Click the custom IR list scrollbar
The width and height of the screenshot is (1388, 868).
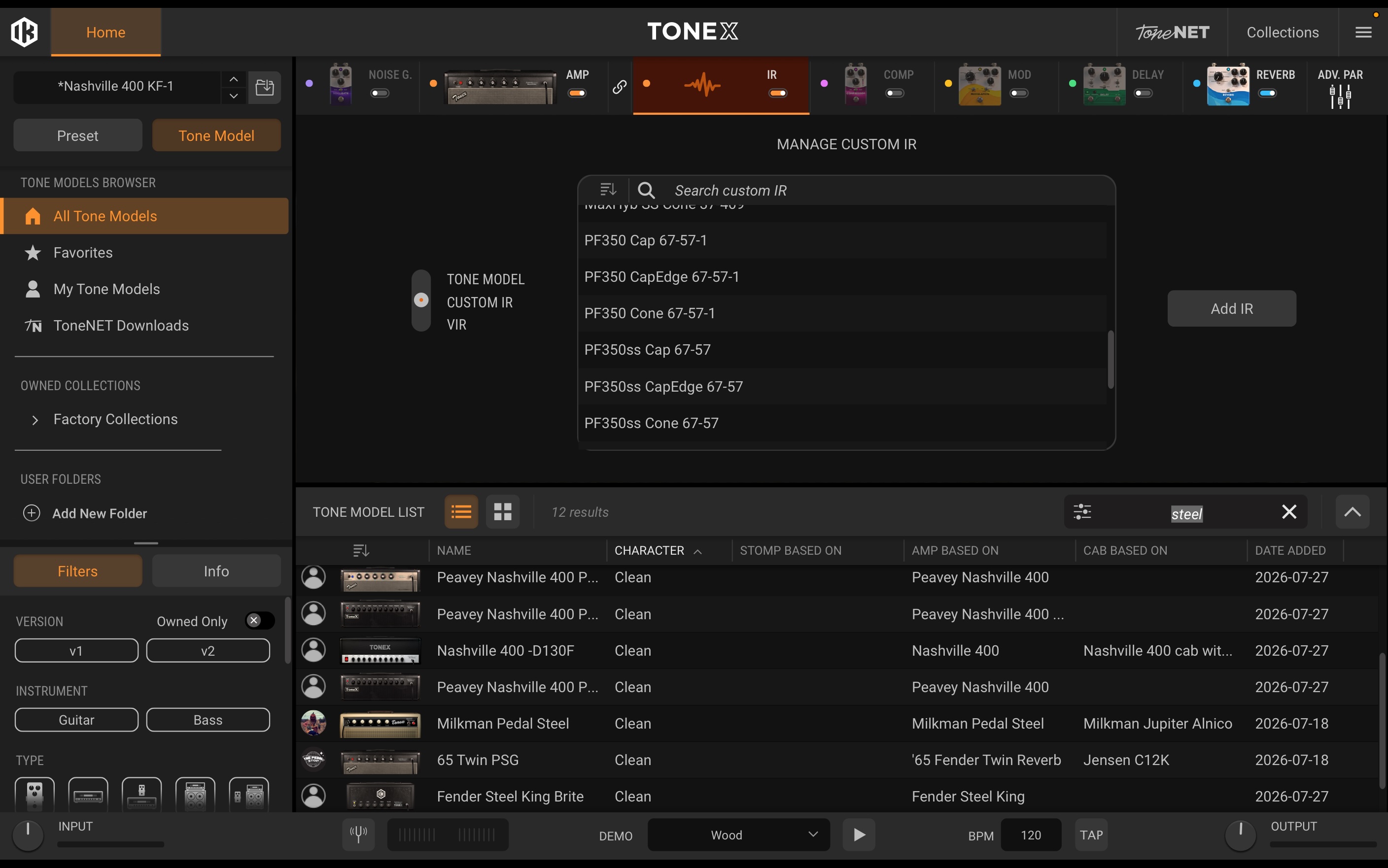click(x=1110, y=360)
